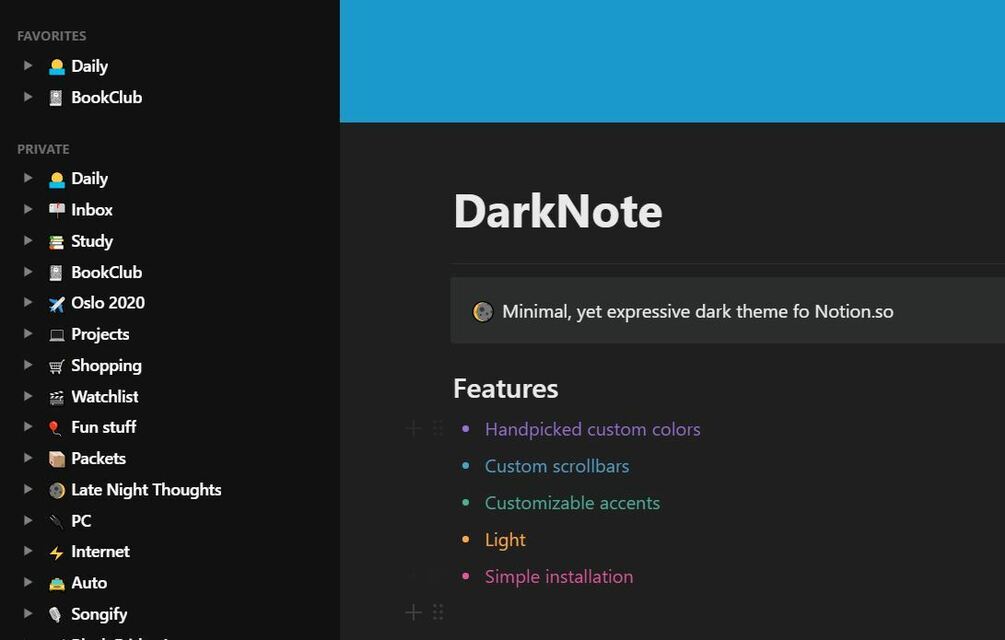Click the shopping cart icon for Shopping
The image size is (1005, 640).
tap(57, 366)
